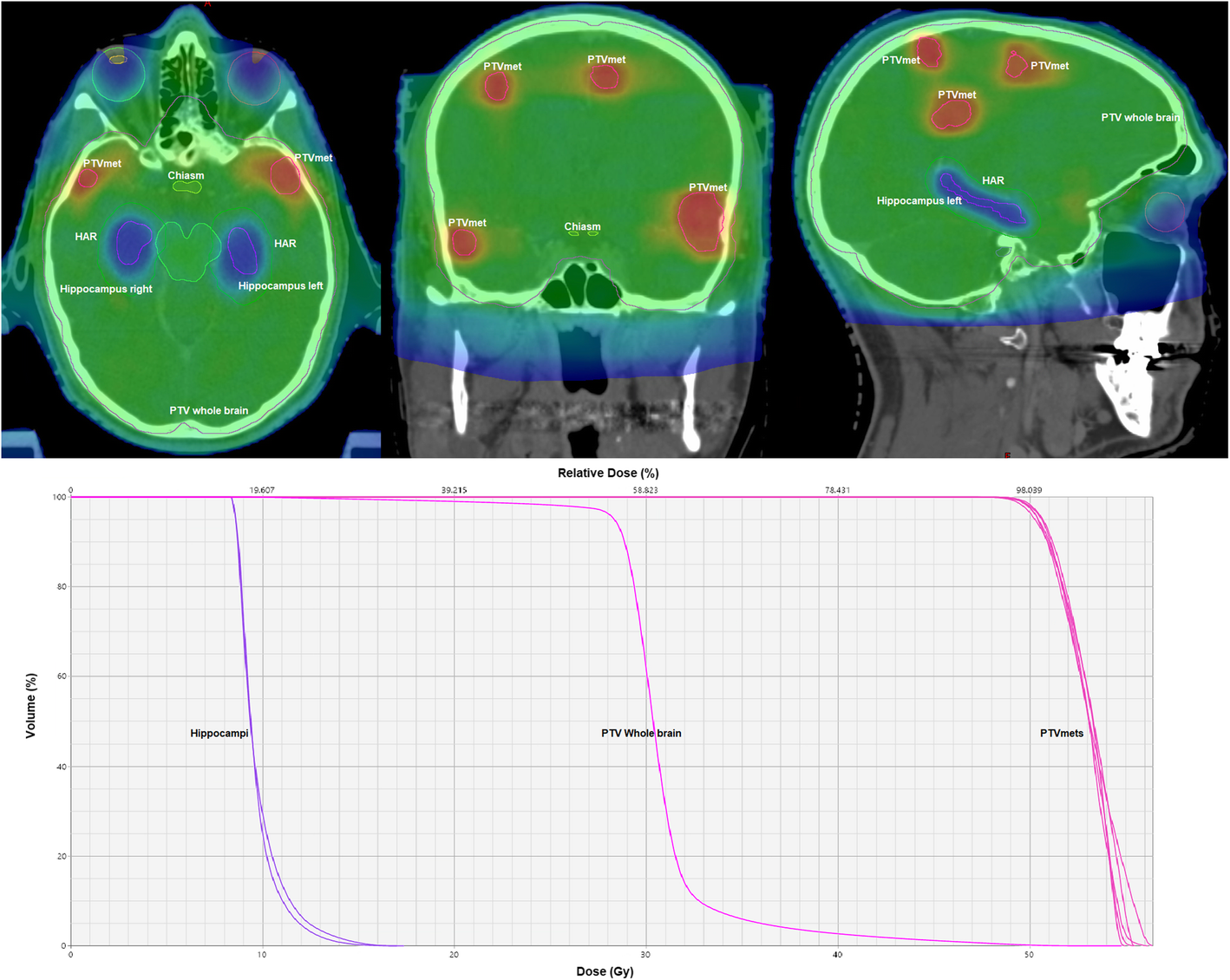Click the 'Hippocampus right' label in axial view
This screenshot has height=980, width=1230.
click(106, 289)
